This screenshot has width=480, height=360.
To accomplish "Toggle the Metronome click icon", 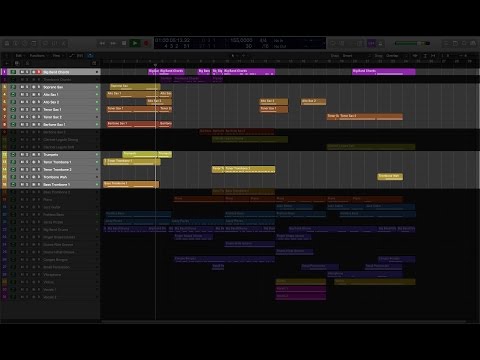I will [x=380, y=43].
